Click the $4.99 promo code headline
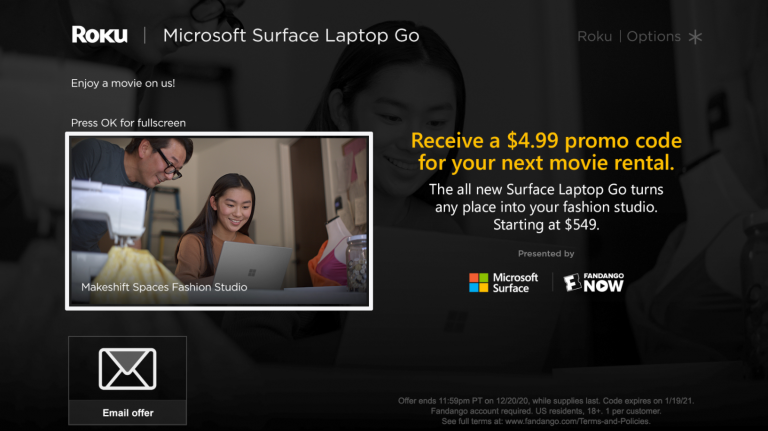768x431 pixels. [x=546, y=151]
